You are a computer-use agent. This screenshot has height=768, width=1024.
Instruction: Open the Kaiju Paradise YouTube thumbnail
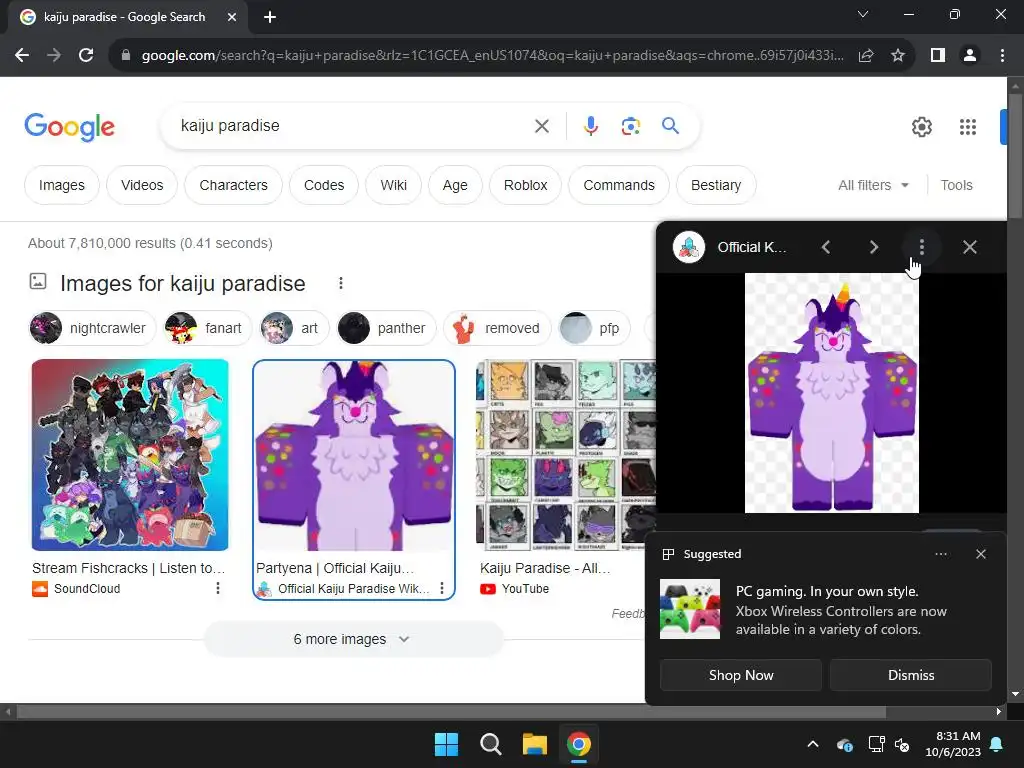pos(566,455)
